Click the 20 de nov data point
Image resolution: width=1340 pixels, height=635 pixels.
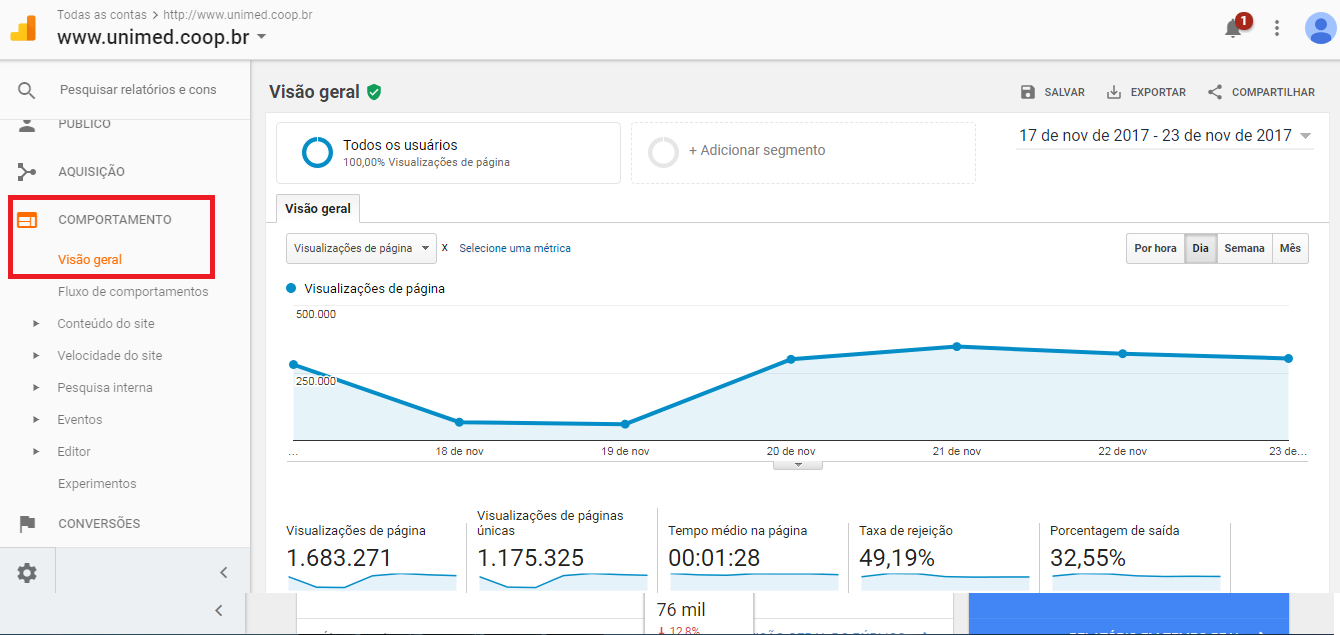(791, 359)
